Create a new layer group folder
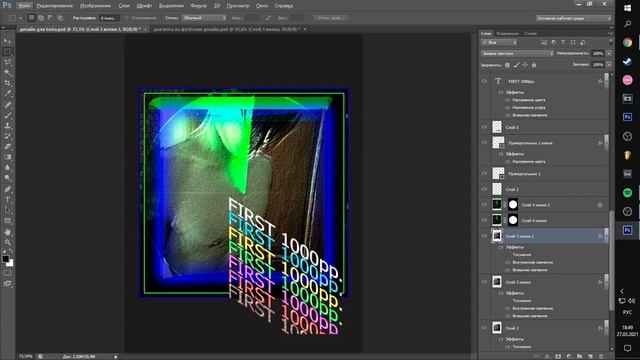The height and width of the screenshot is (360, 640). click(580, 356)
